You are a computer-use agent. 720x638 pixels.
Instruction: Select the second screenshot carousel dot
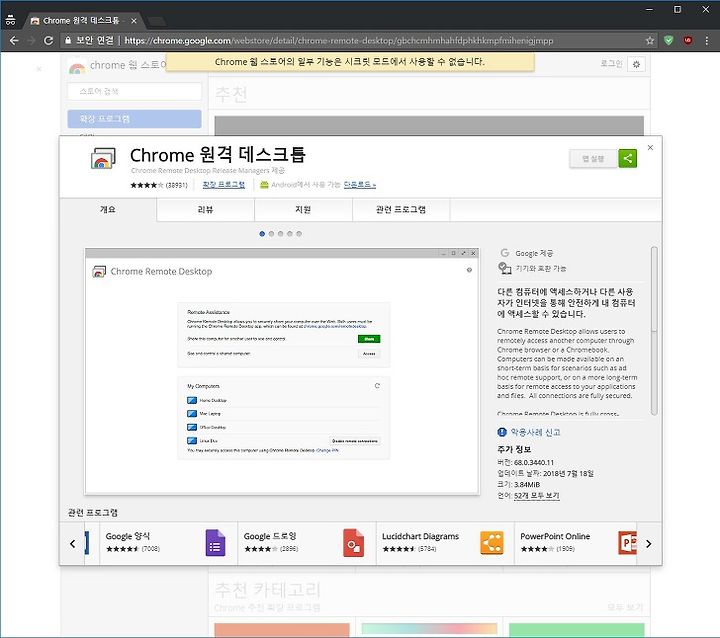[x=271, y=234]
